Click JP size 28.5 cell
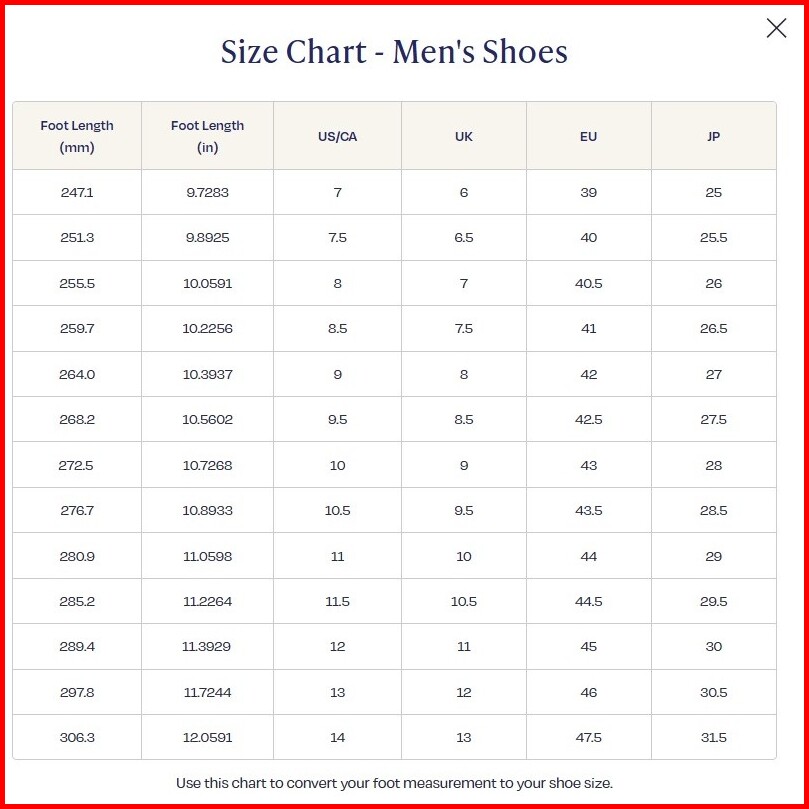Image resolution: width=809 pixels, height=809 pixels. (713, 511)
